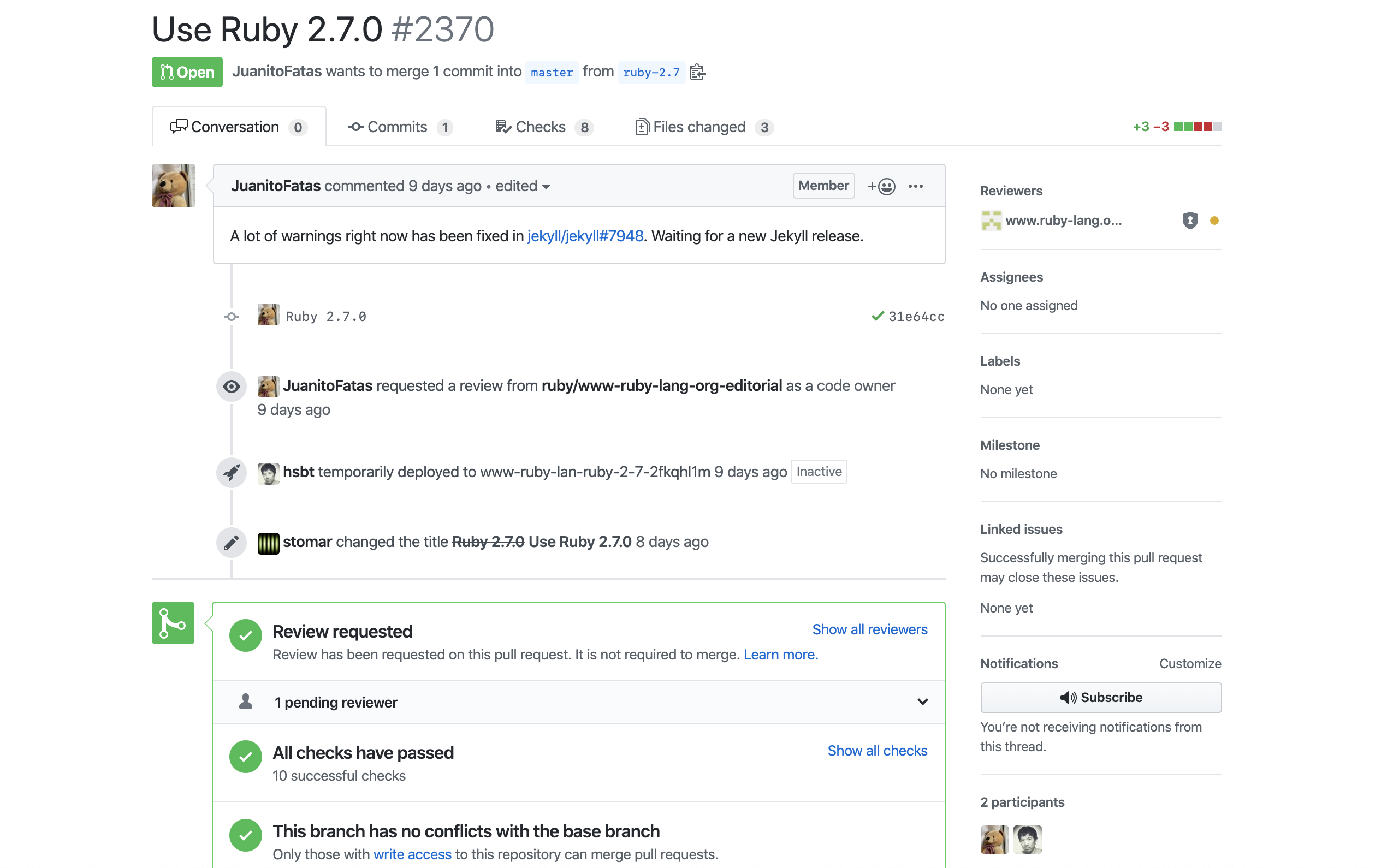Click Show all reviewers
This screenshot has width=1399, height=868.
tap(869, 629)
